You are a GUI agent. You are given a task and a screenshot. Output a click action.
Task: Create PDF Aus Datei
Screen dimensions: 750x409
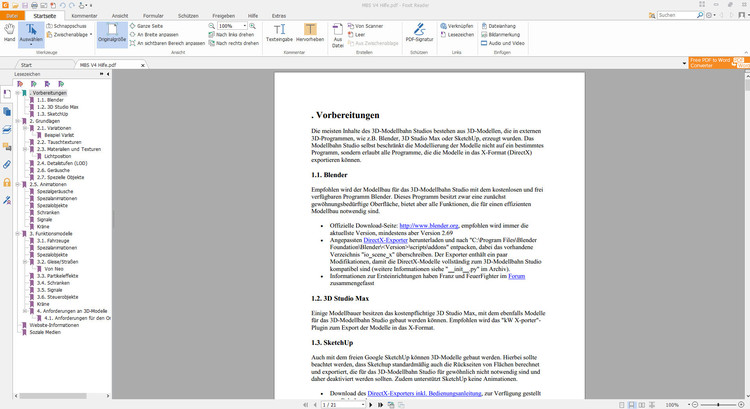coord(338,36)
